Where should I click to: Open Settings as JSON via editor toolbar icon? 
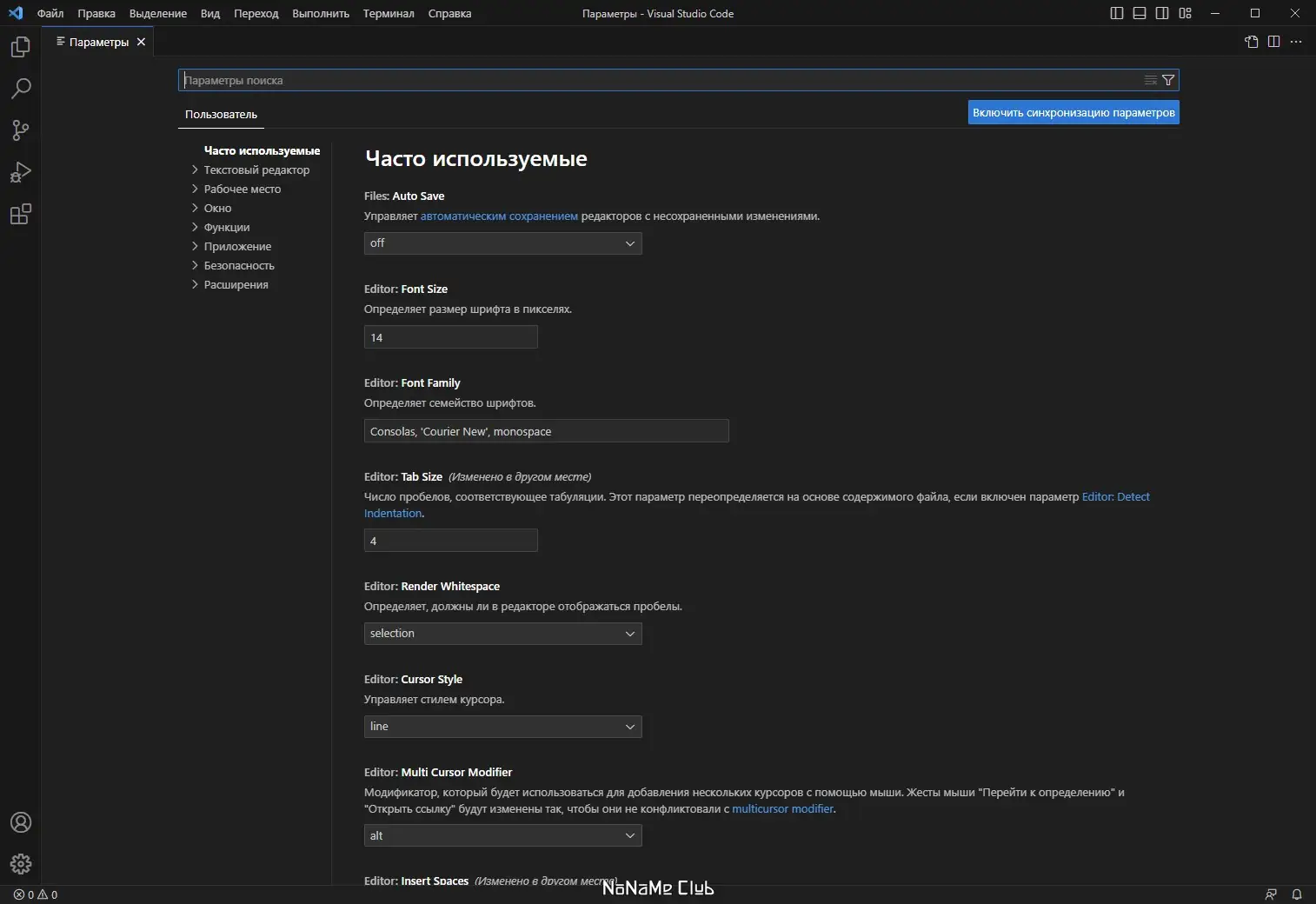1252,41
